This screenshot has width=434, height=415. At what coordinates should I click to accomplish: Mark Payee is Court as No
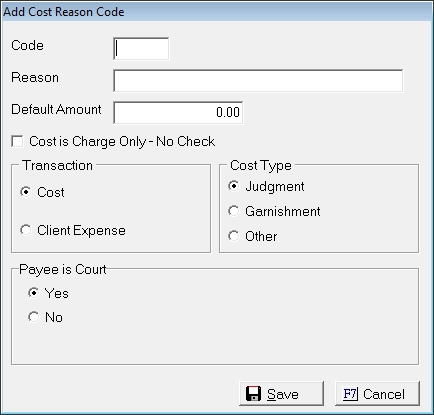click(34, 317)
